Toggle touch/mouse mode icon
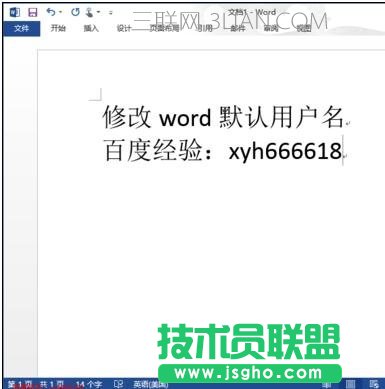 [89, 13]
